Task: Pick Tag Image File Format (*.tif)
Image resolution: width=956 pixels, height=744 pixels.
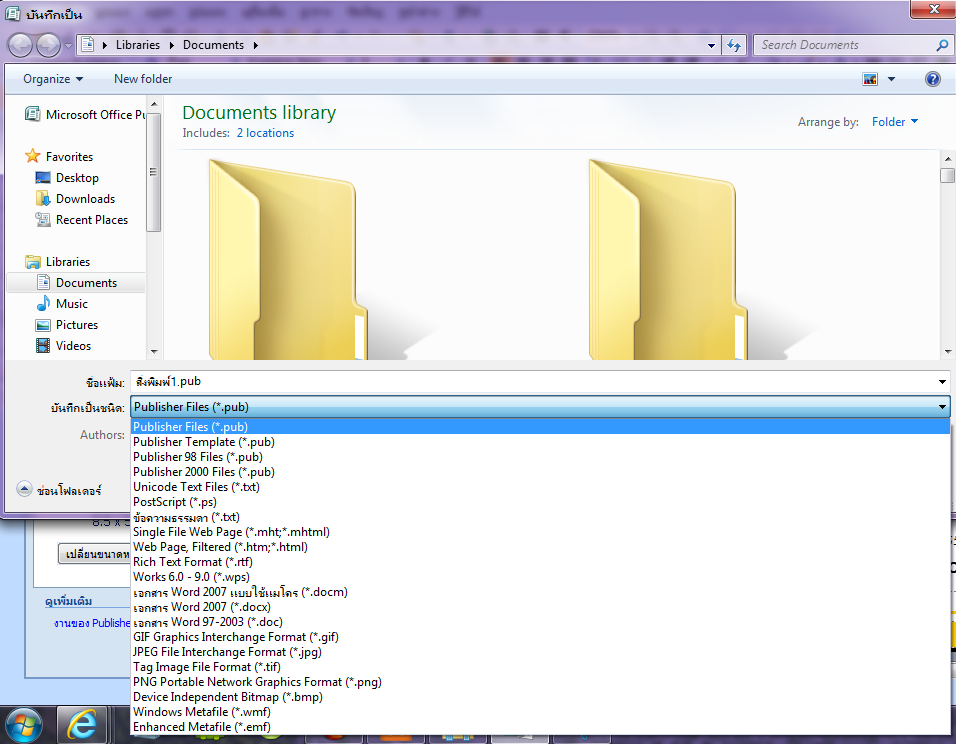Action: 540,667
